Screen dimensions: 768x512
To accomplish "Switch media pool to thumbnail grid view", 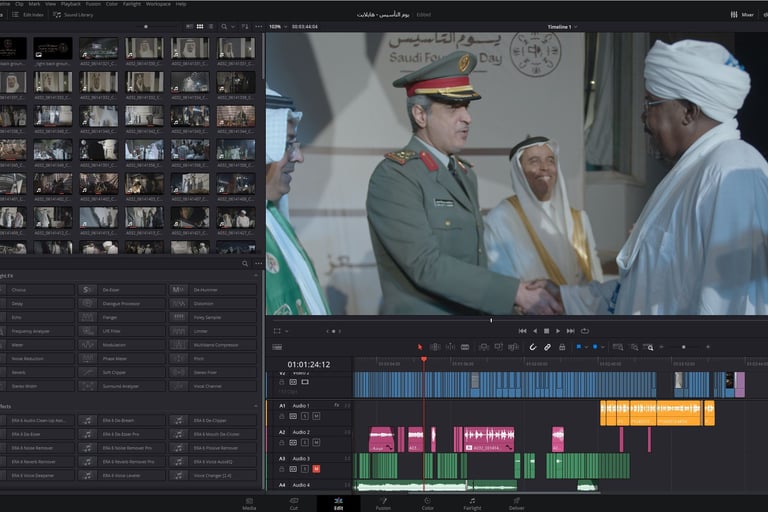I will (200, 26).
